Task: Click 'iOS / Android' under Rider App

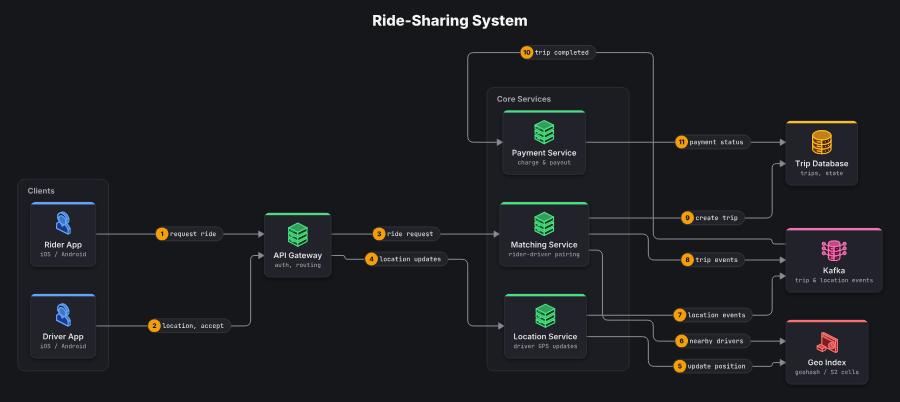Action: (63, 254)
